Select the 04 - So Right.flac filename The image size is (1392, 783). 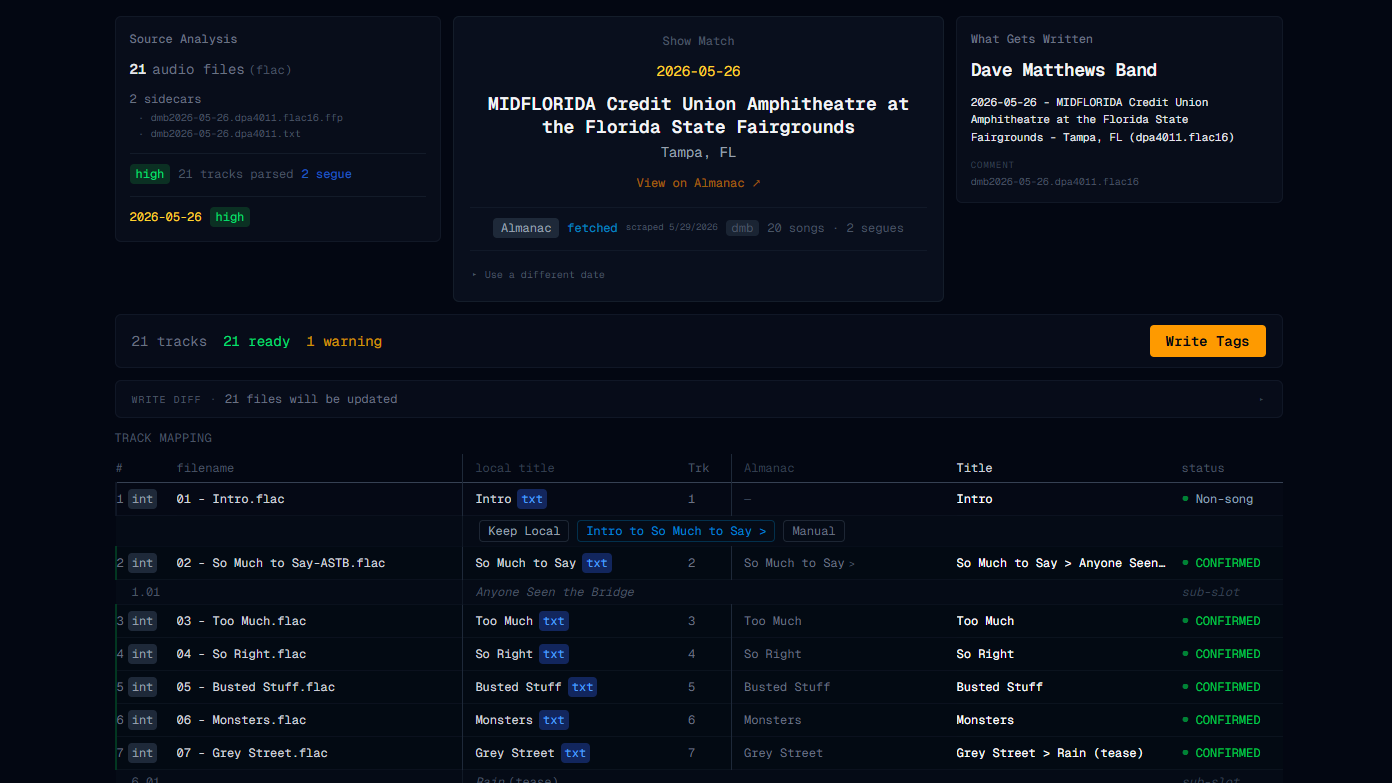point(241,654)
